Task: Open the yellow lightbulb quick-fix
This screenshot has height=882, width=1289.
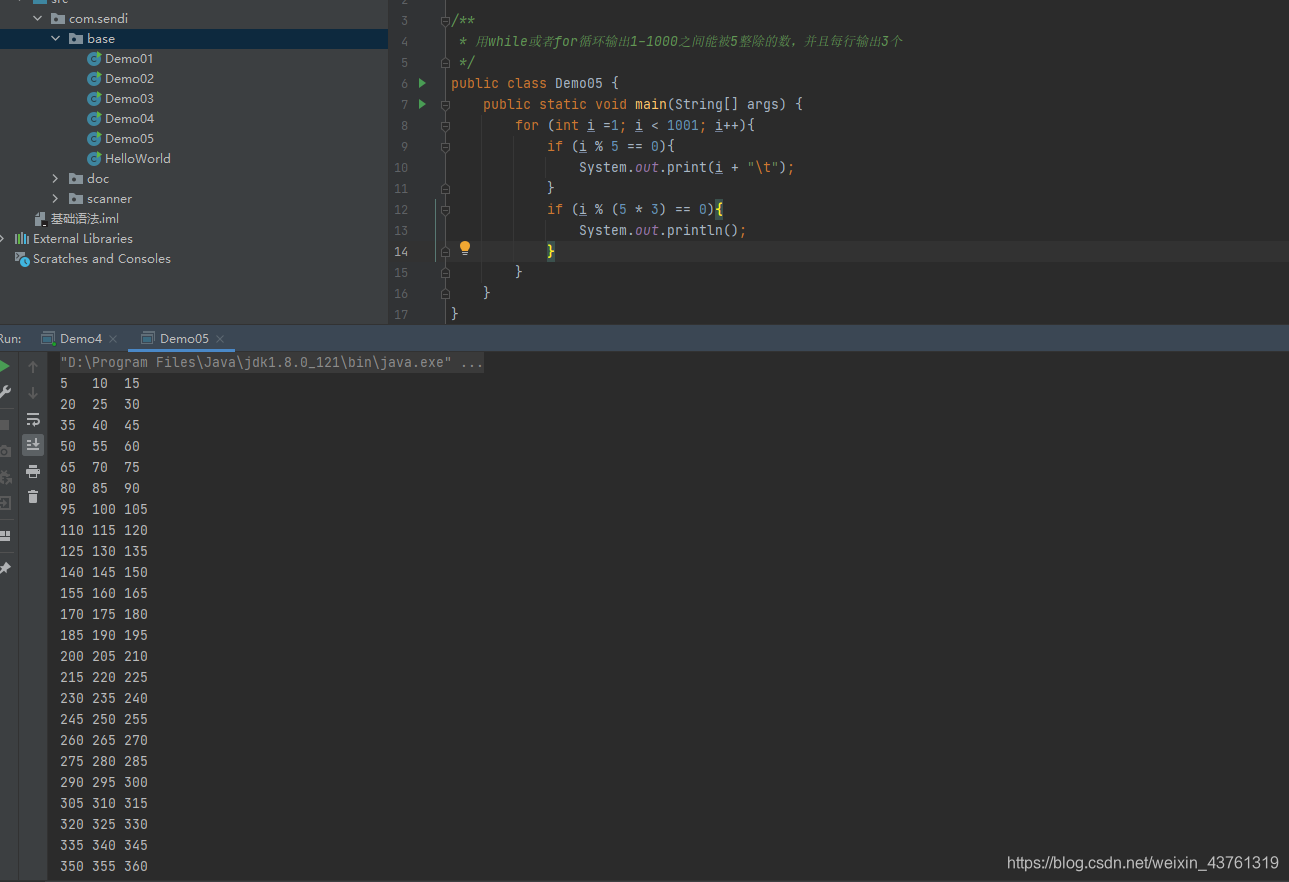Action: click(x=465, y=247)
